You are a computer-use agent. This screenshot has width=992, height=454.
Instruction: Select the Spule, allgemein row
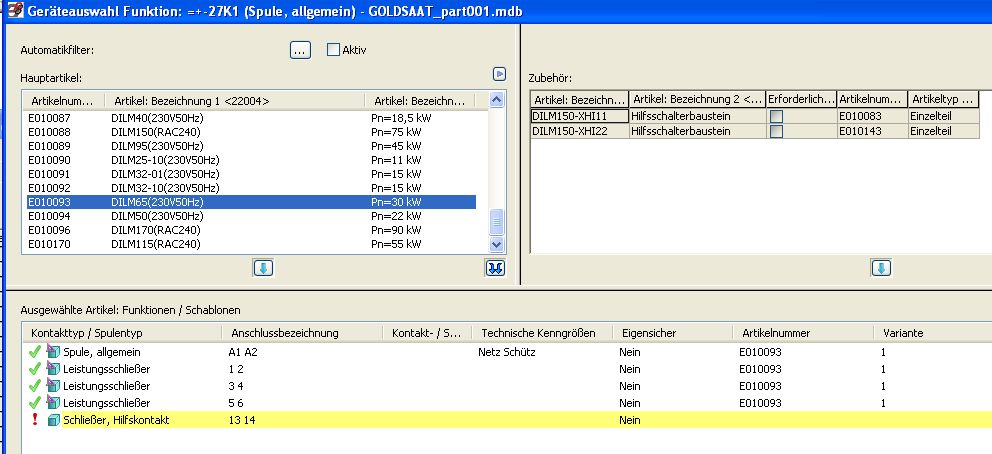(506, 352)
